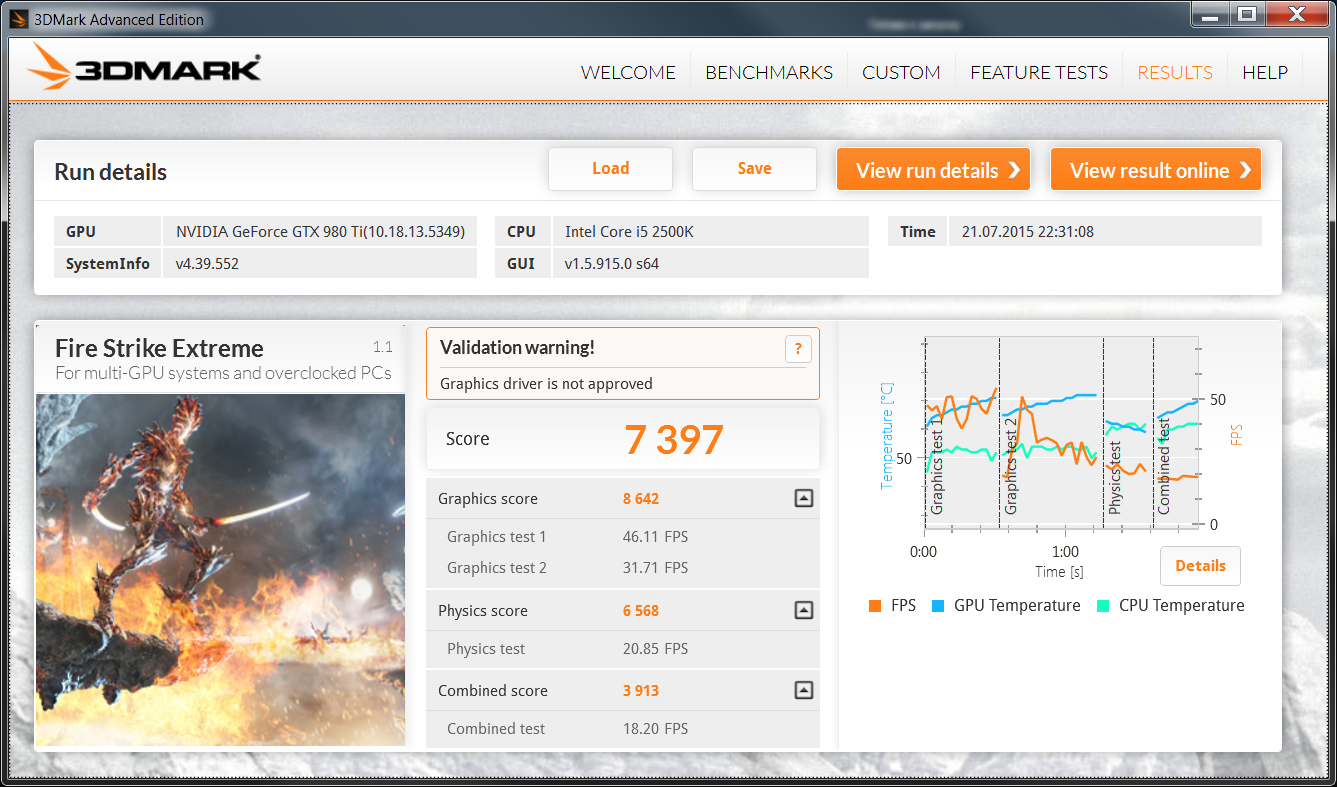The height and width of the screenshot is (787, 1337).
Task: Open the Welcome tab
Action: tap(628, 73)
